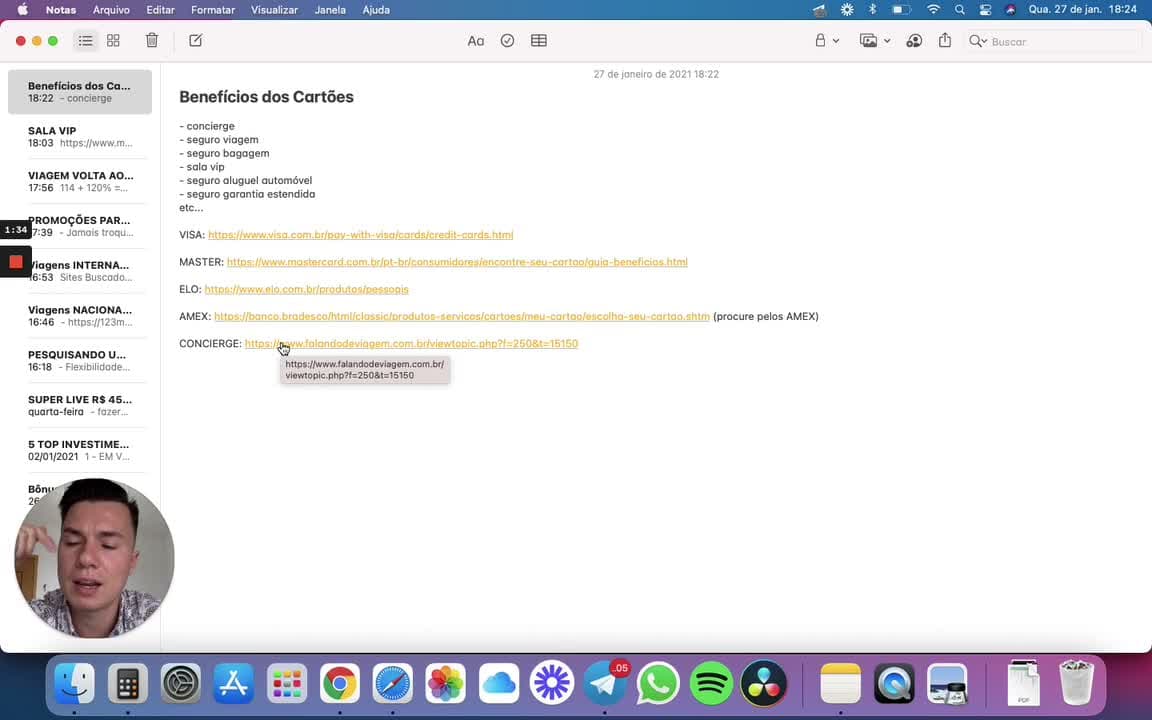Open the VISA credit-cards link
1152x720 pixels.
click(361, 235)
